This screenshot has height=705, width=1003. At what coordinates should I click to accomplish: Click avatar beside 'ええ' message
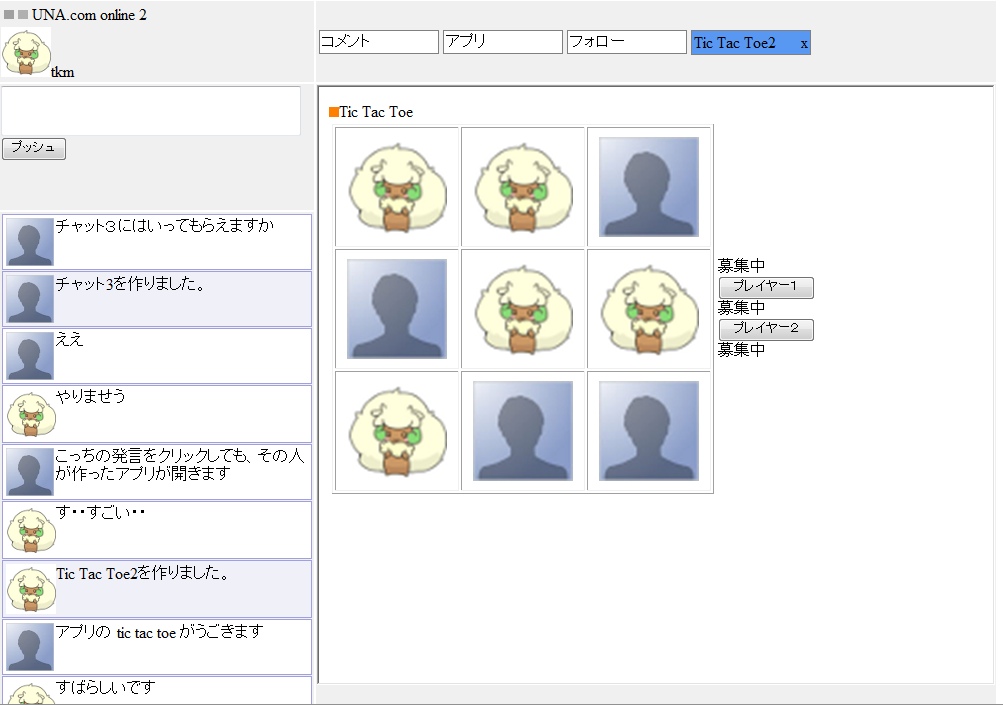point(29,356)
